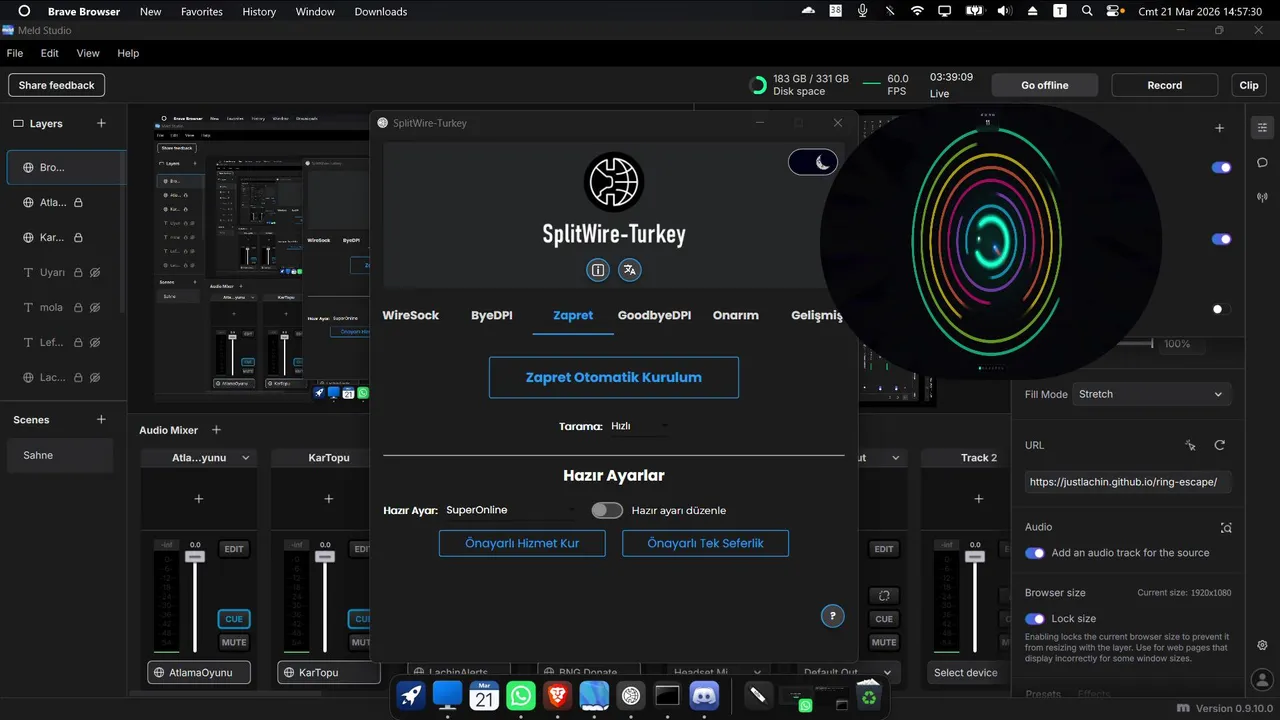
Task: Open the AtlamaOyunu source selector
Action: pyautogui.click(x=198, y=672)
